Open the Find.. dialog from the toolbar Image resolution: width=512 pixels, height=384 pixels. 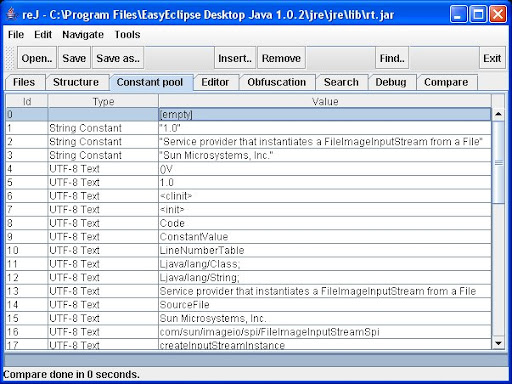(x=392, y=58)
